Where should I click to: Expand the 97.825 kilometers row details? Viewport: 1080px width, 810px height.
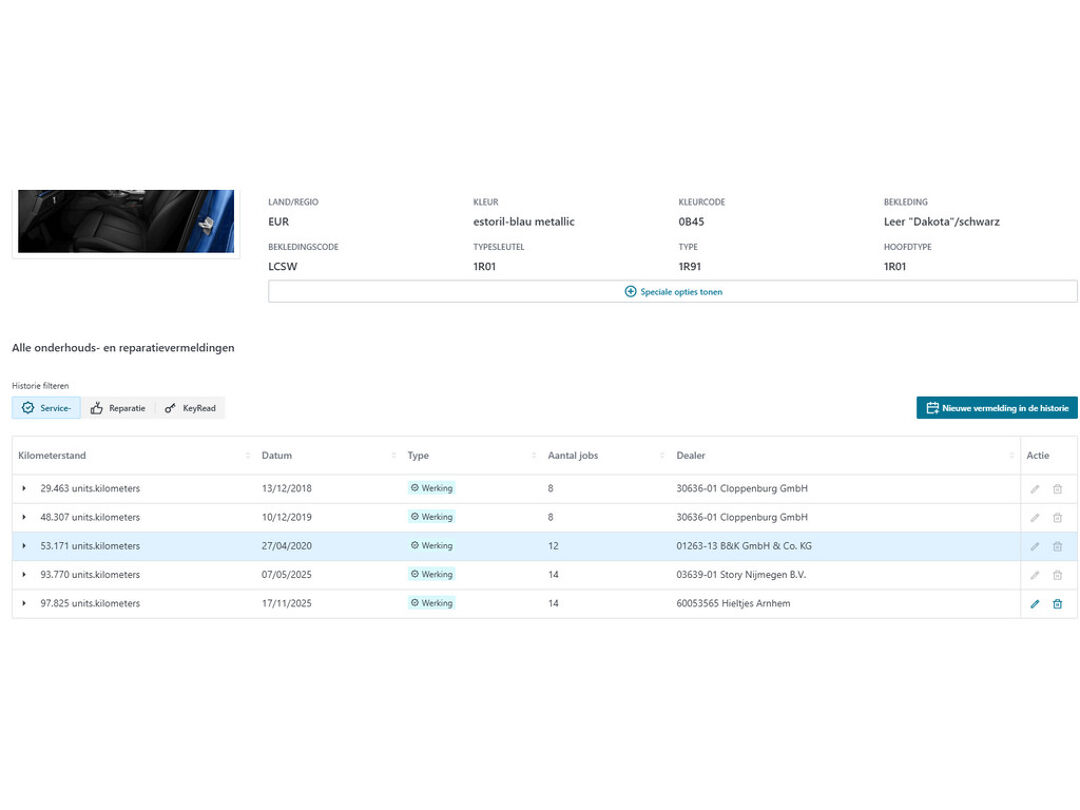(x=24, y=604)
